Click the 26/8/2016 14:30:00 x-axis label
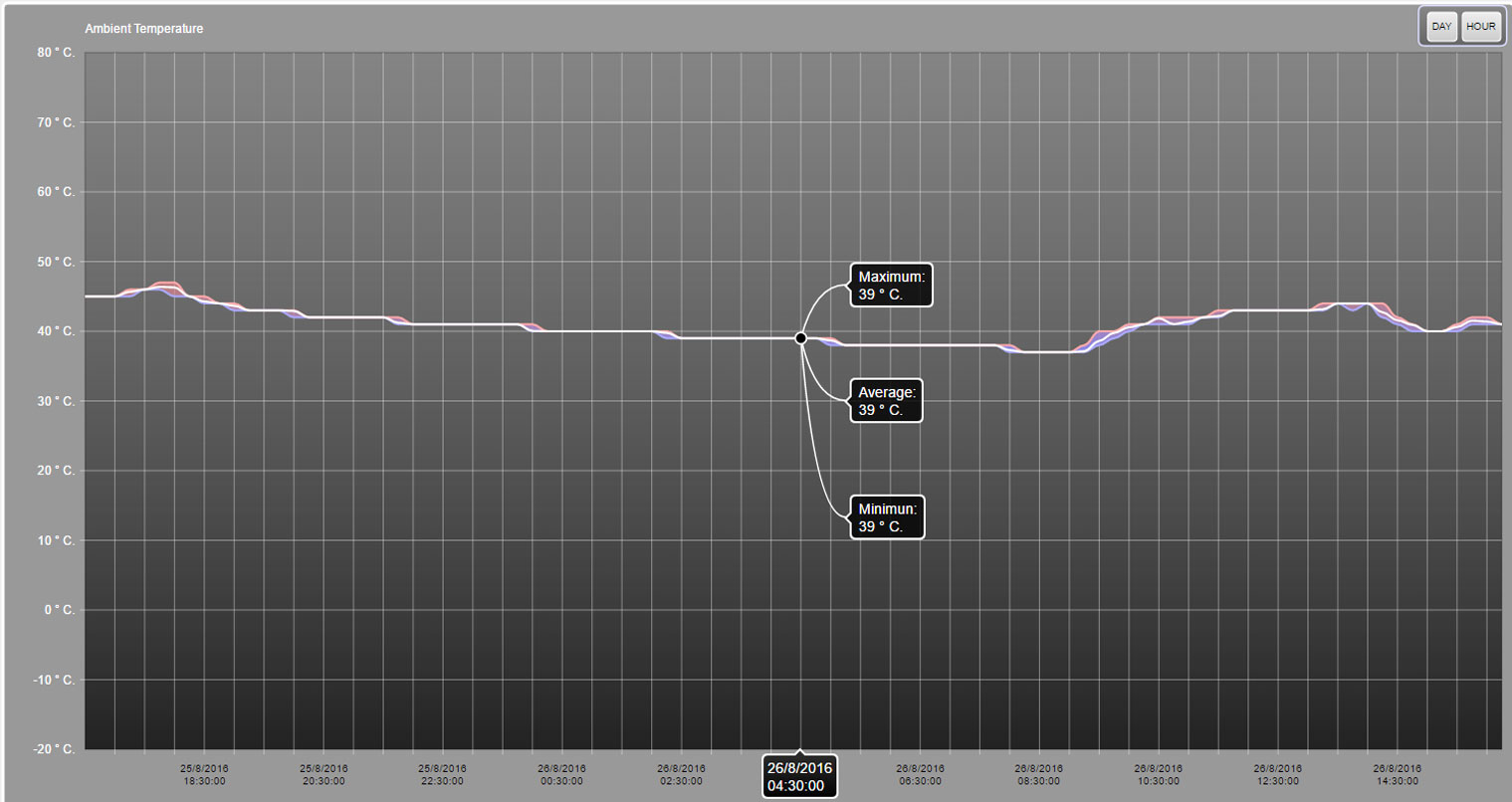This screenshot has width=1512, height=802. 1397,775
